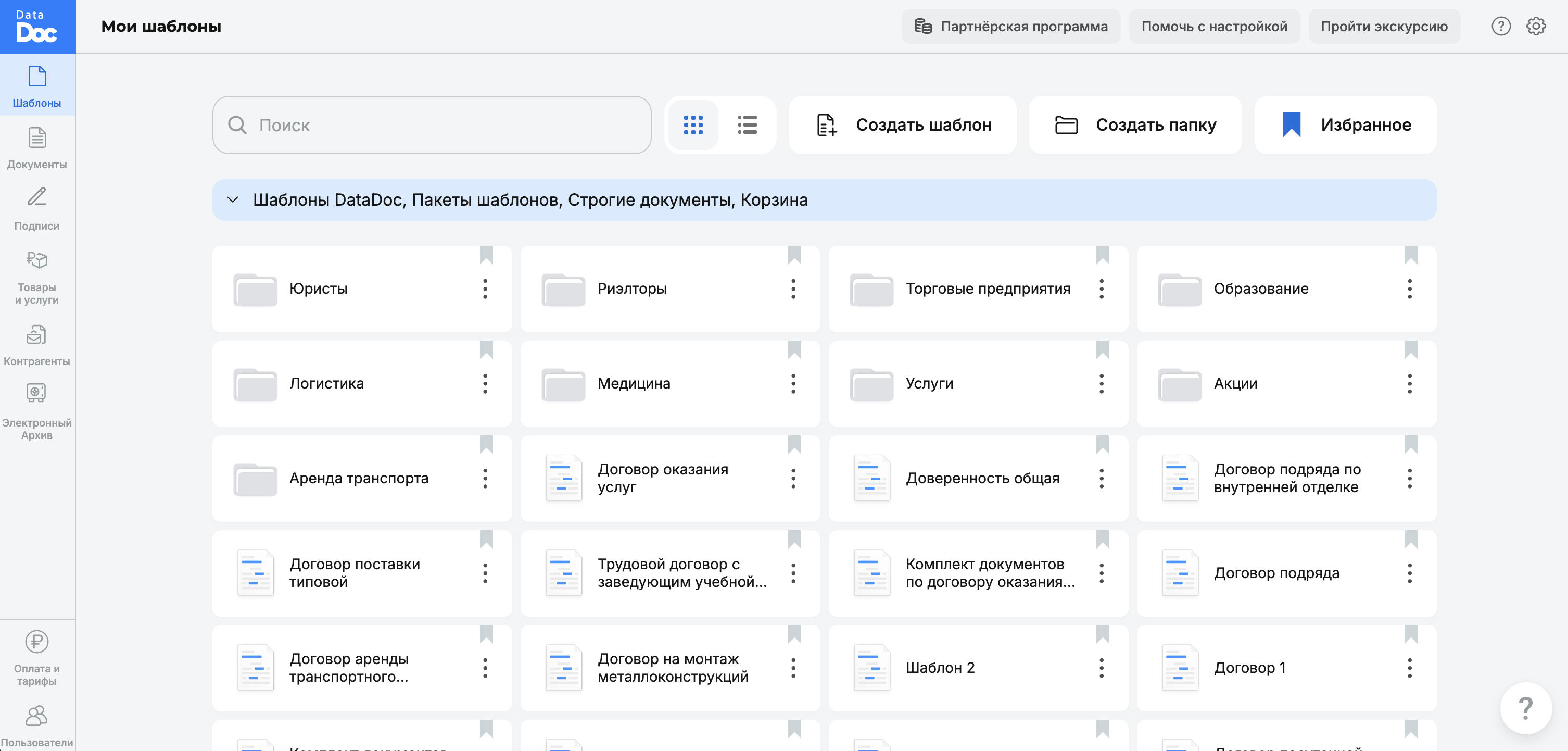The height and width of the screenshot is (751, 1568).
Task: Open the Контрагенты section
Action: [37, 345]
